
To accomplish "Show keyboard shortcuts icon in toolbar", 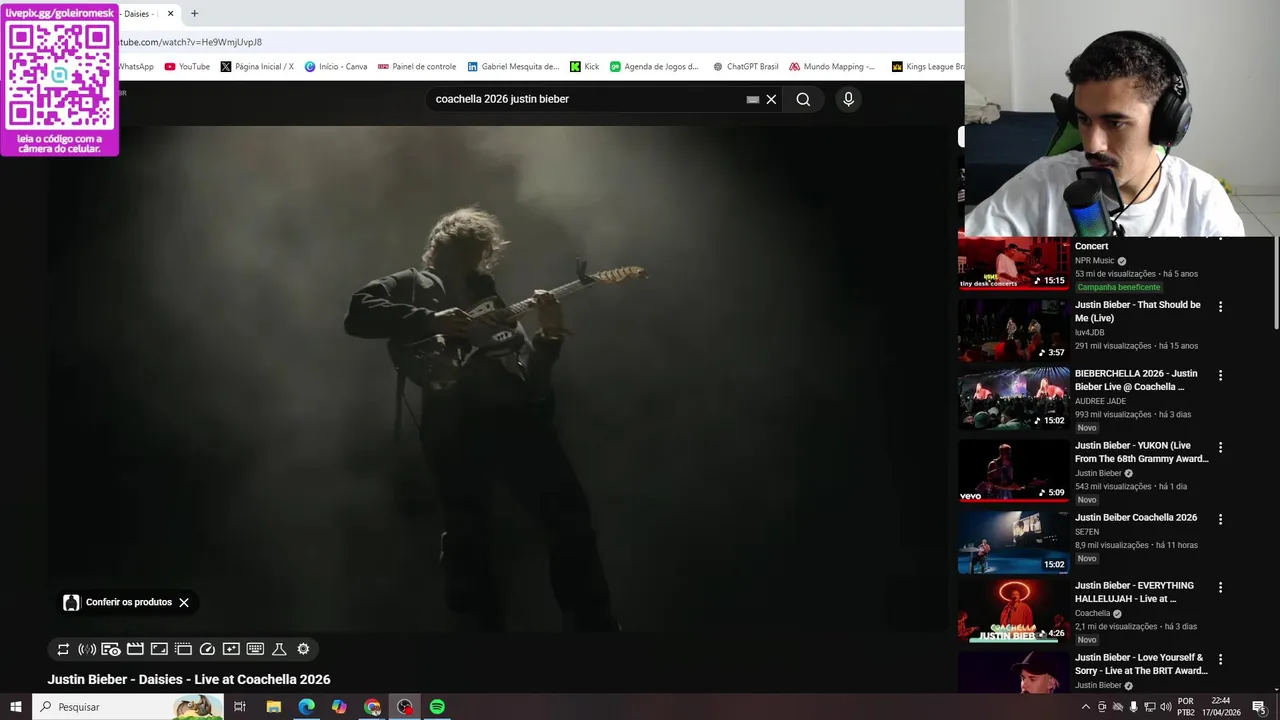I will pyautogui.click(x=255, y=649).
